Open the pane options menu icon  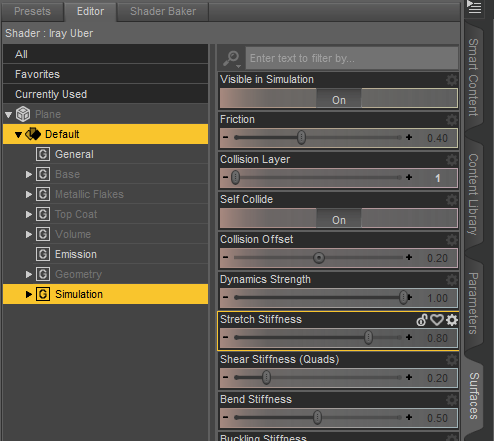[474, 7]
